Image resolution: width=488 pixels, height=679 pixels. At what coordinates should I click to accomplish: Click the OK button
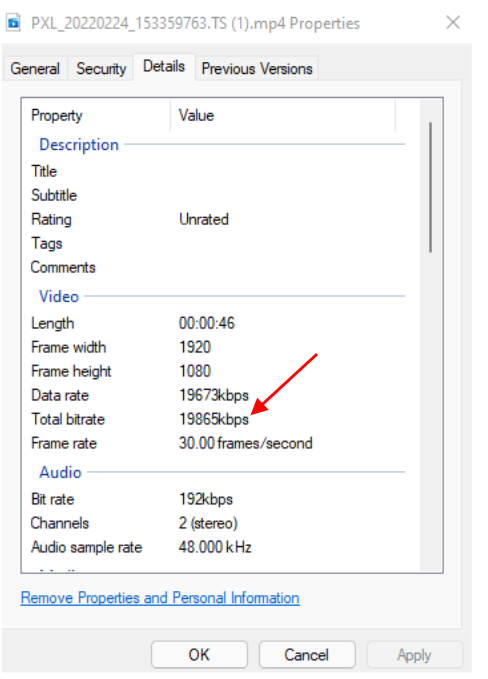199,654
